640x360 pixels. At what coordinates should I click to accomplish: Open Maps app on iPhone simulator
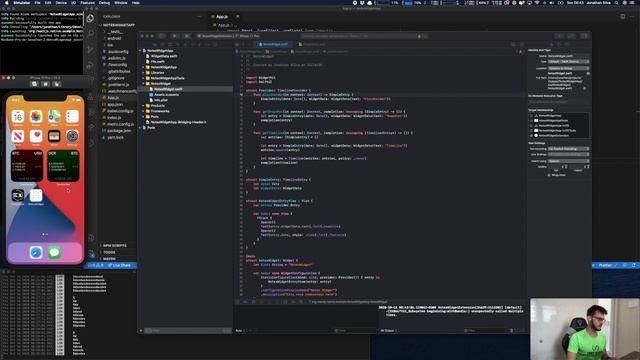(54, 117)
